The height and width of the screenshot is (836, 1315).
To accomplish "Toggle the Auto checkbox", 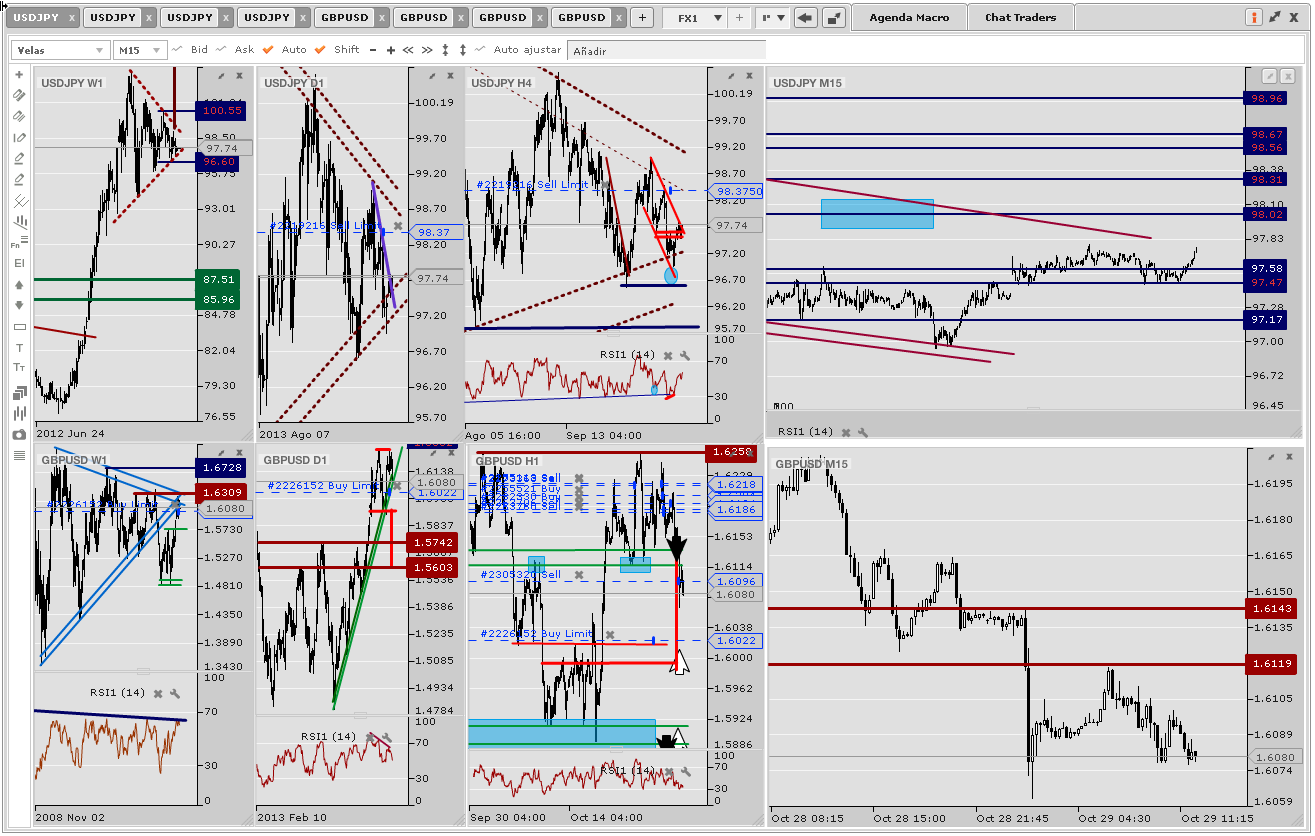I will click(268, 50).
